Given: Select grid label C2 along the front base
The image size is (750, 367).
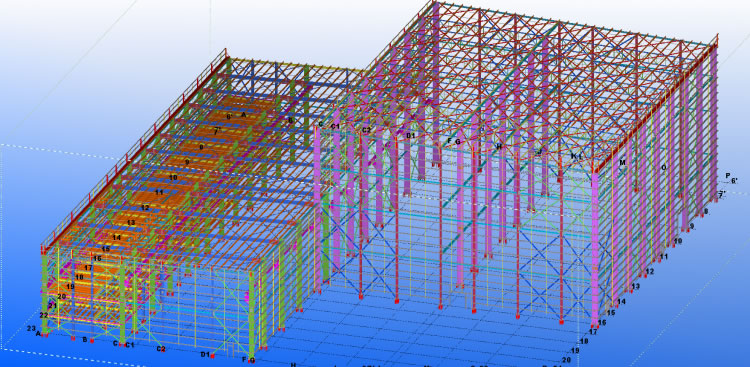Looking at the screenshot, I should tap(161, 349).
